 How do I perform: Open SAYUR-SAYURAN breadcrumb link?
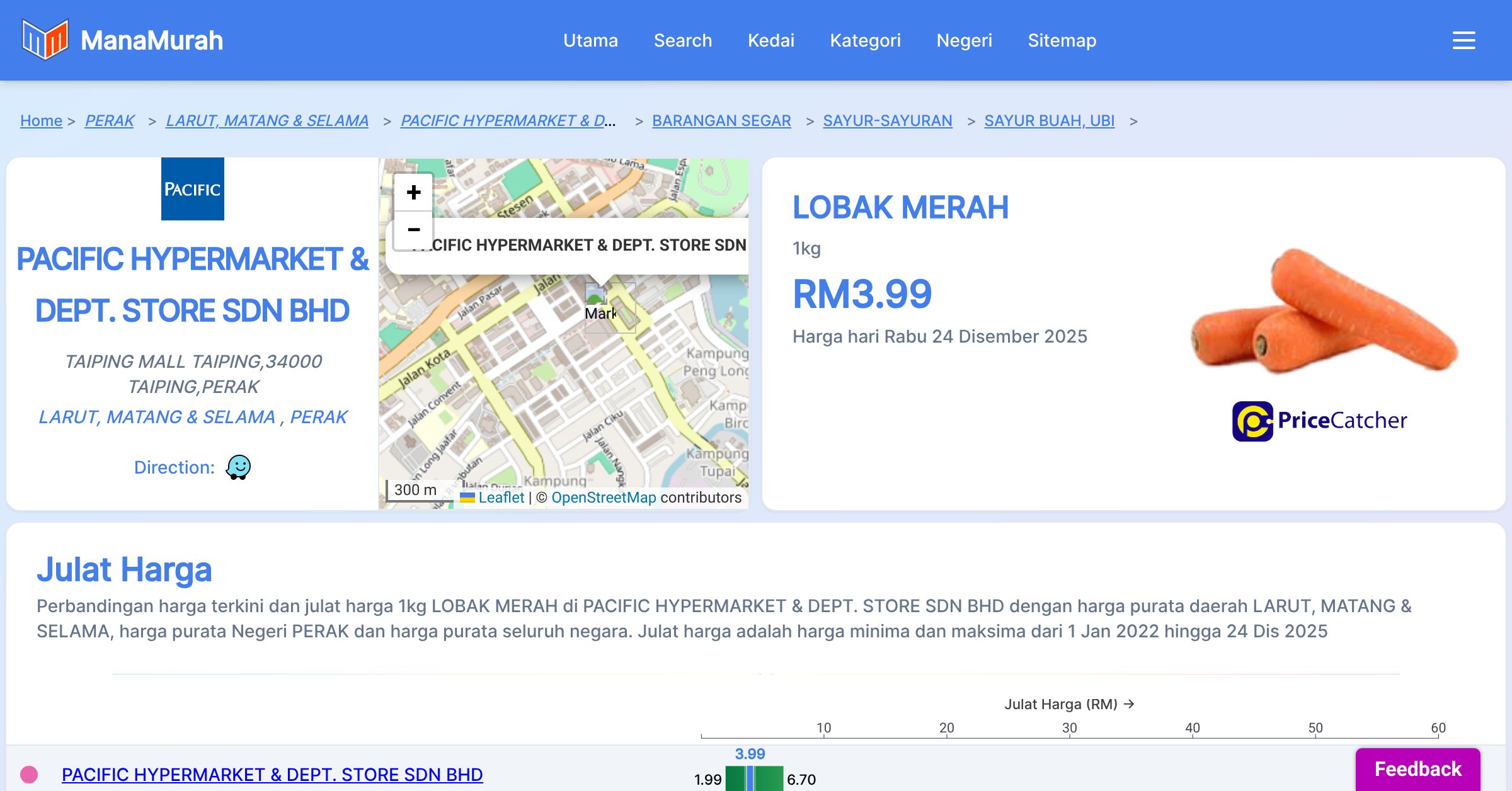(887, 120)
